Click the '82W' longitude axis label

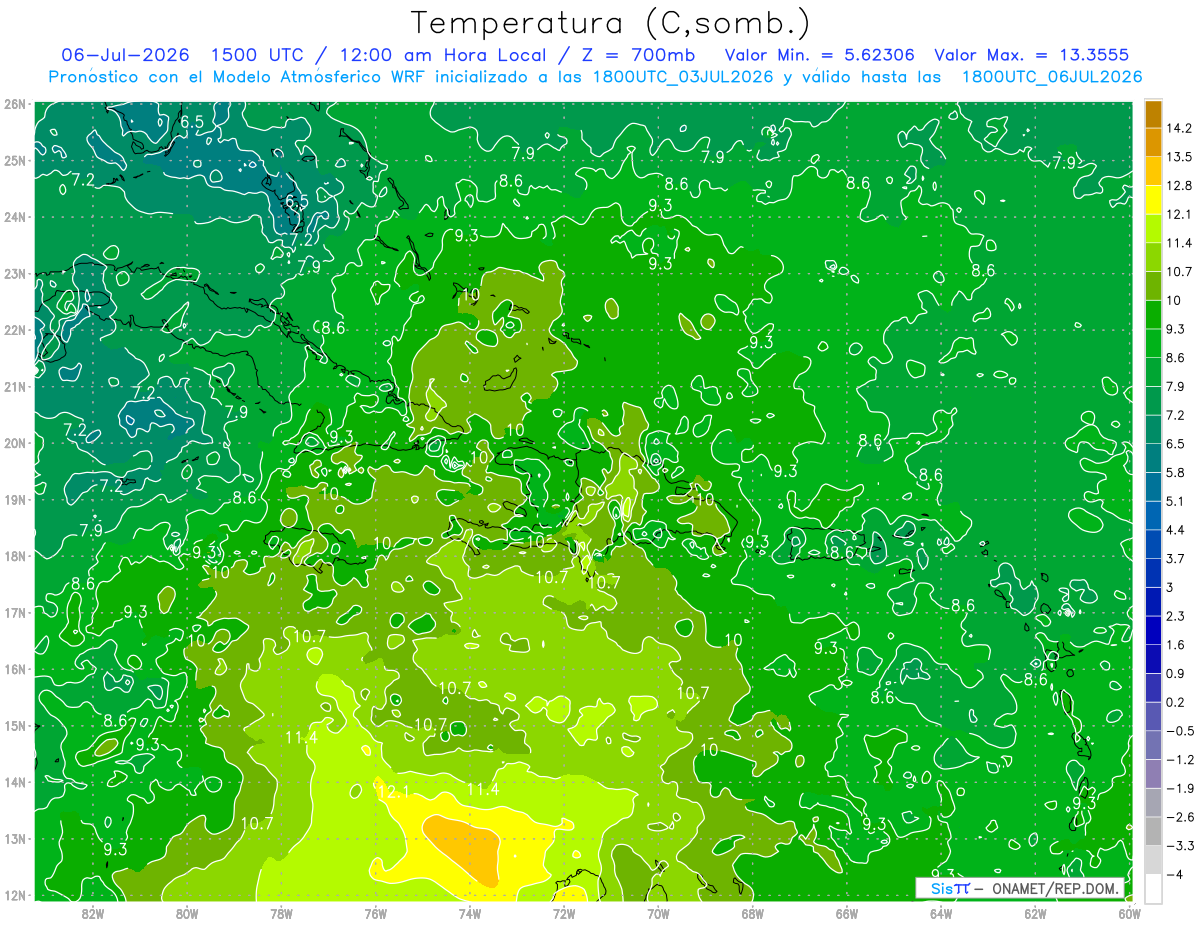(93, 913)
